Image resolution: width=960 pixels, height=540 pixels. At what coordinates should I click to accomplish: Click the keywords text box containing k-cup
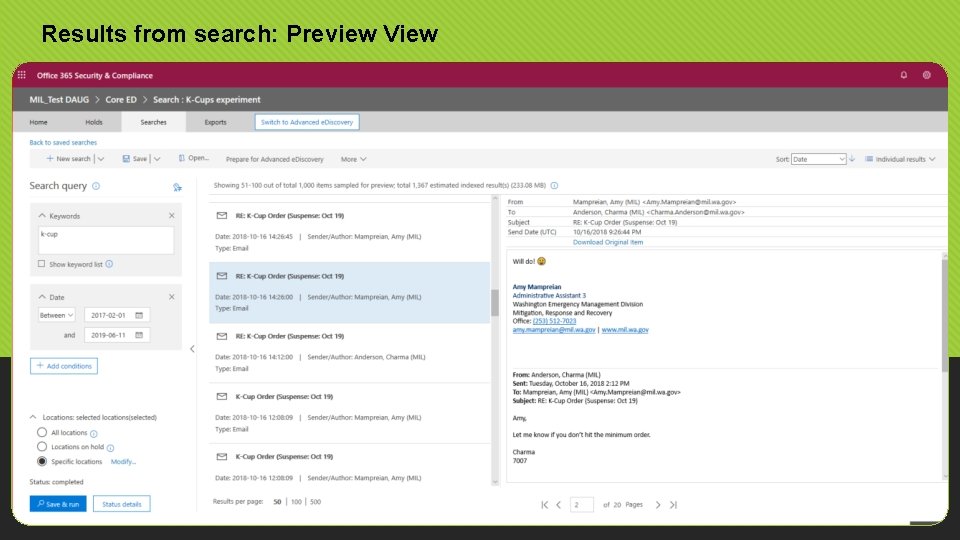tap(106, 240)
